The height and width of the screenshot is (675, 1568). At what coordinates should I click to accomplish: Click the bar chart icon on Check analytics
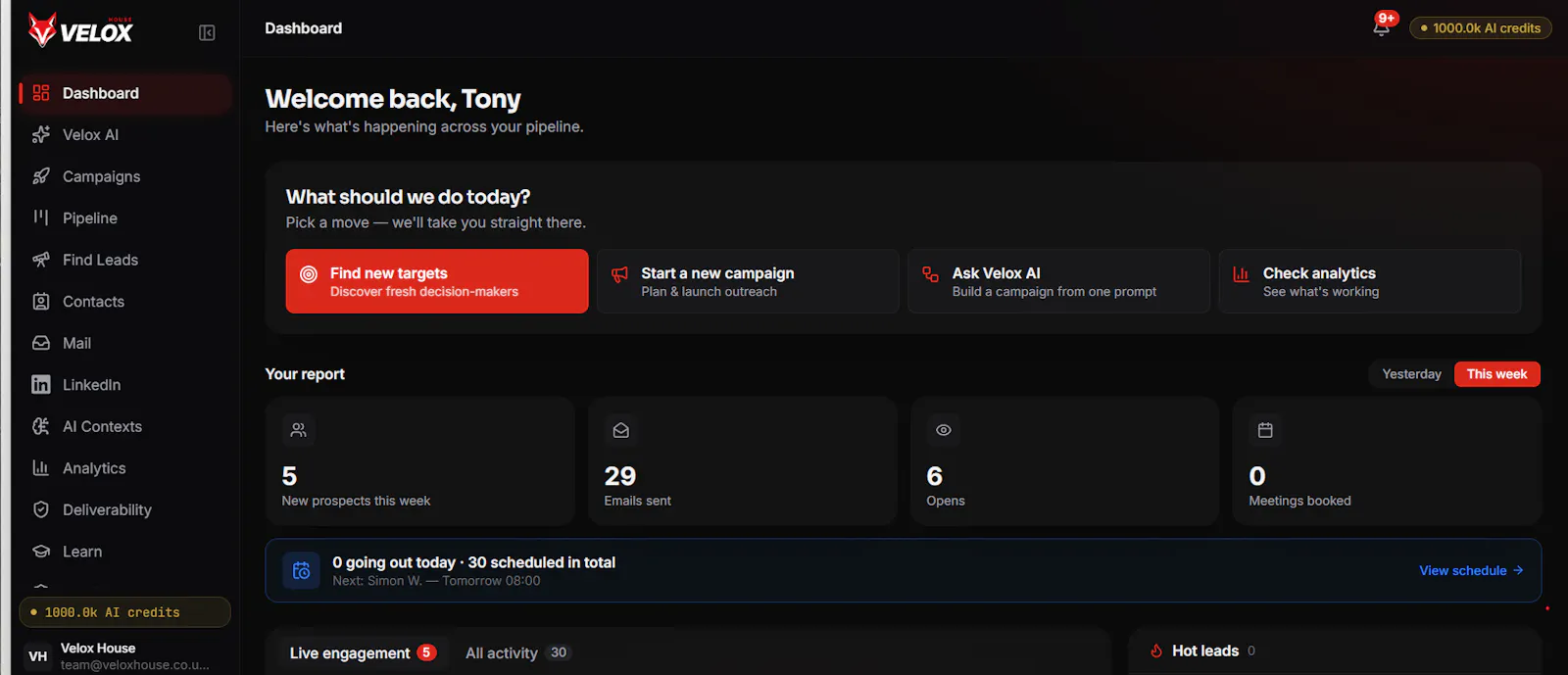coord(1241,274)
